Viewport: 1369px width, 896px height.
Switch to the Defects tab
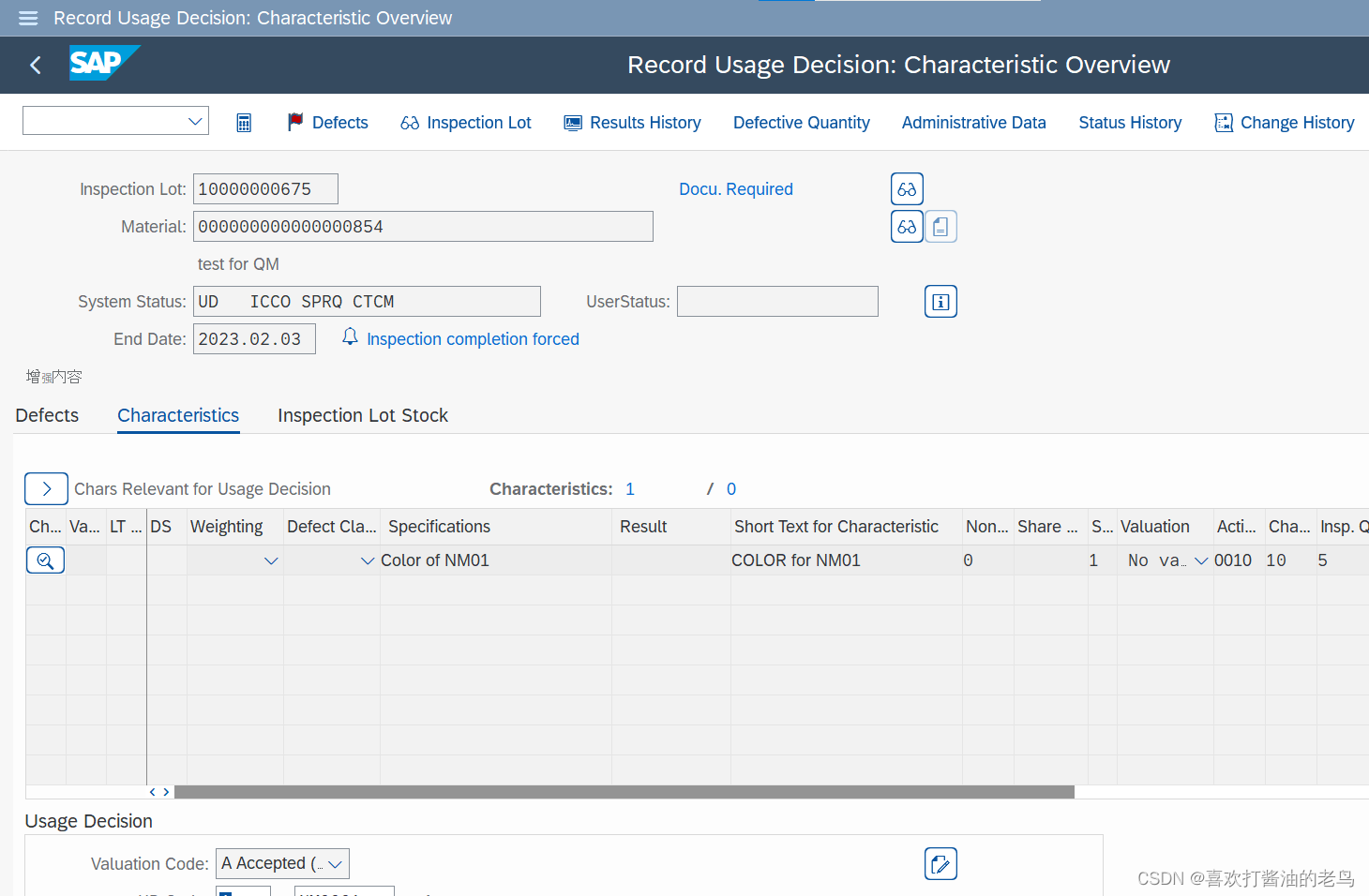pyautogui.click(x=46, y=415)
